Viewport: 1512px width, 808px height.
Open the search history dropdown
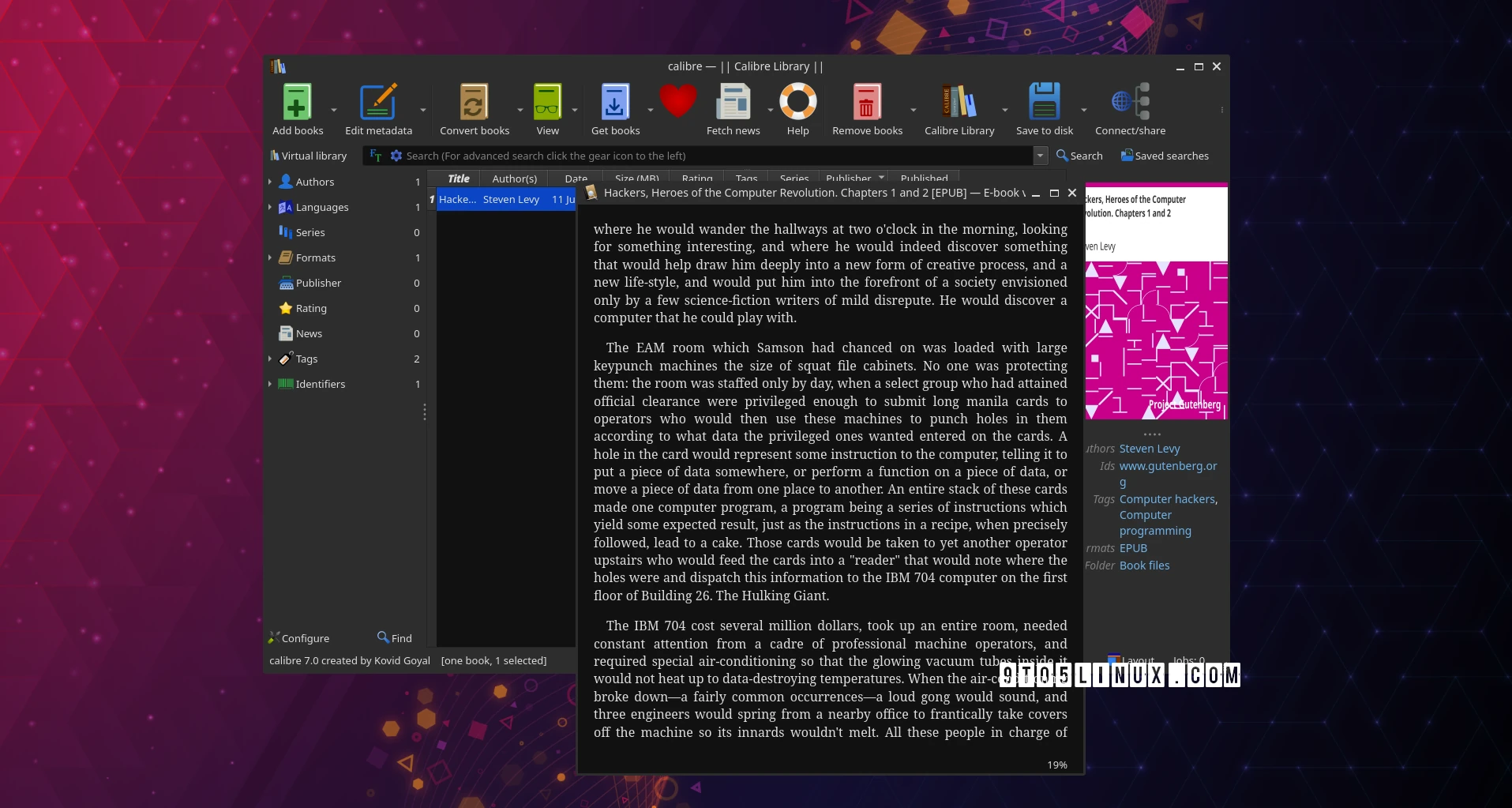(x=1040, y=156)
